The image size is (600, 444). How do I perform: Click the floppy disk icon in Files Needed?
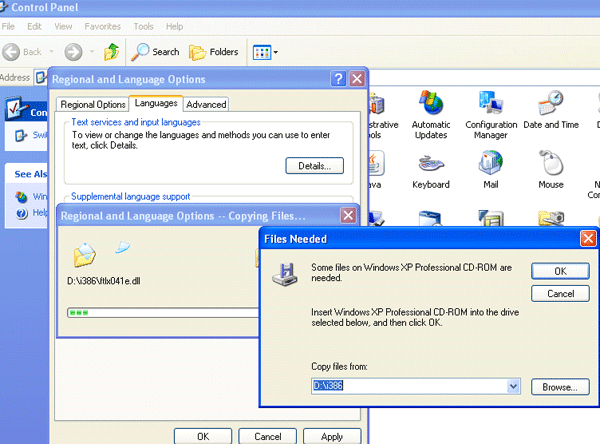(x=285, y=274)
